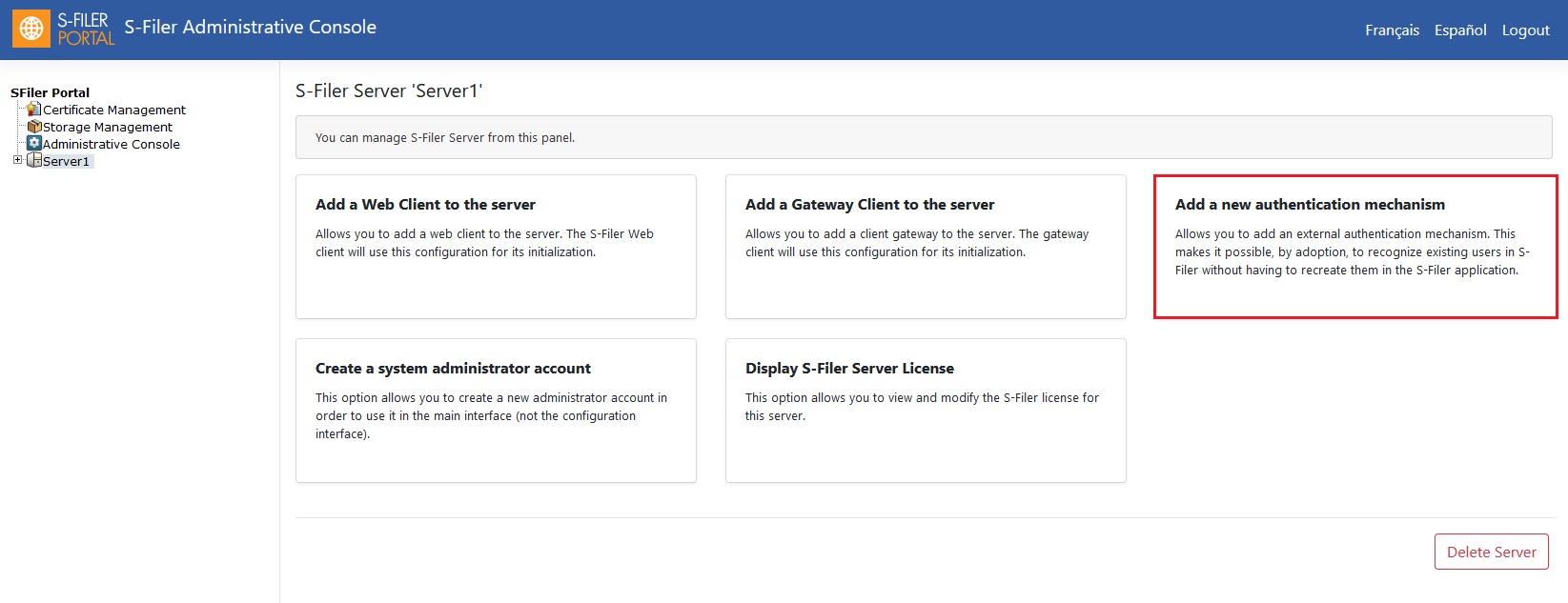Click the Delete Server button
Viewport: 1568px width, 603px height.
(x=1491, y=552)
